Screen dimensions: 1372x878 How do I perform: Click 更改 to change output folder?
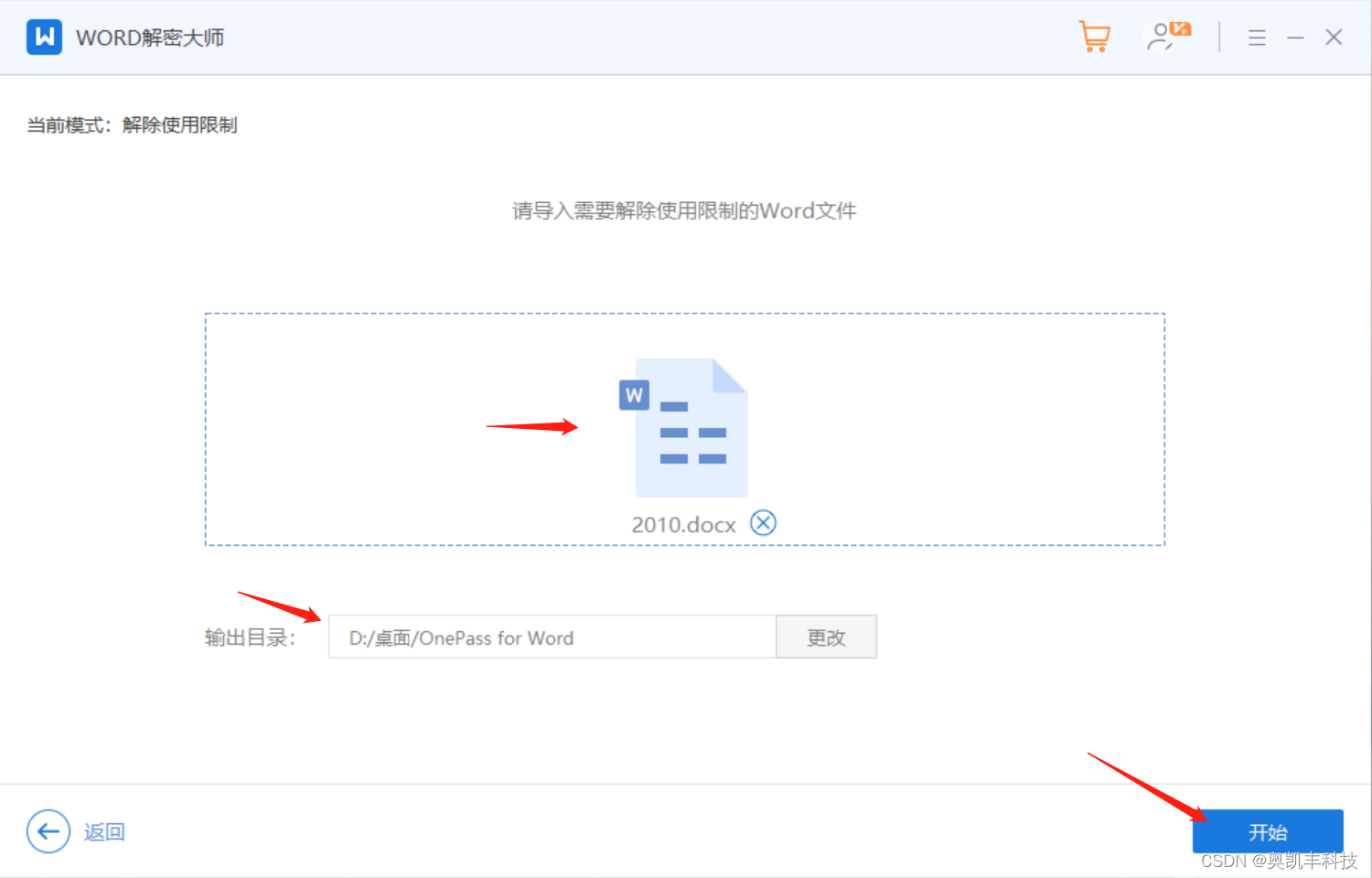click(826, 637)
